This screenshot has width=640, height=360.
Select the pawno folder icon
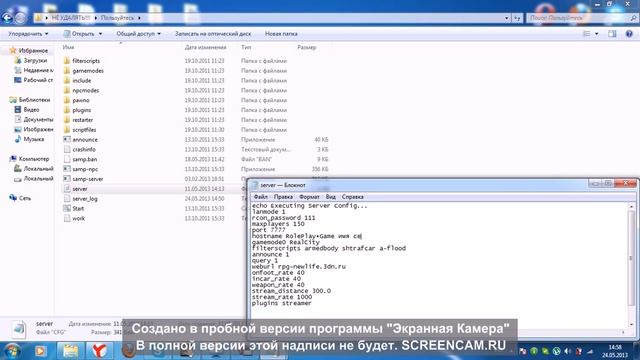click(67, 100)
